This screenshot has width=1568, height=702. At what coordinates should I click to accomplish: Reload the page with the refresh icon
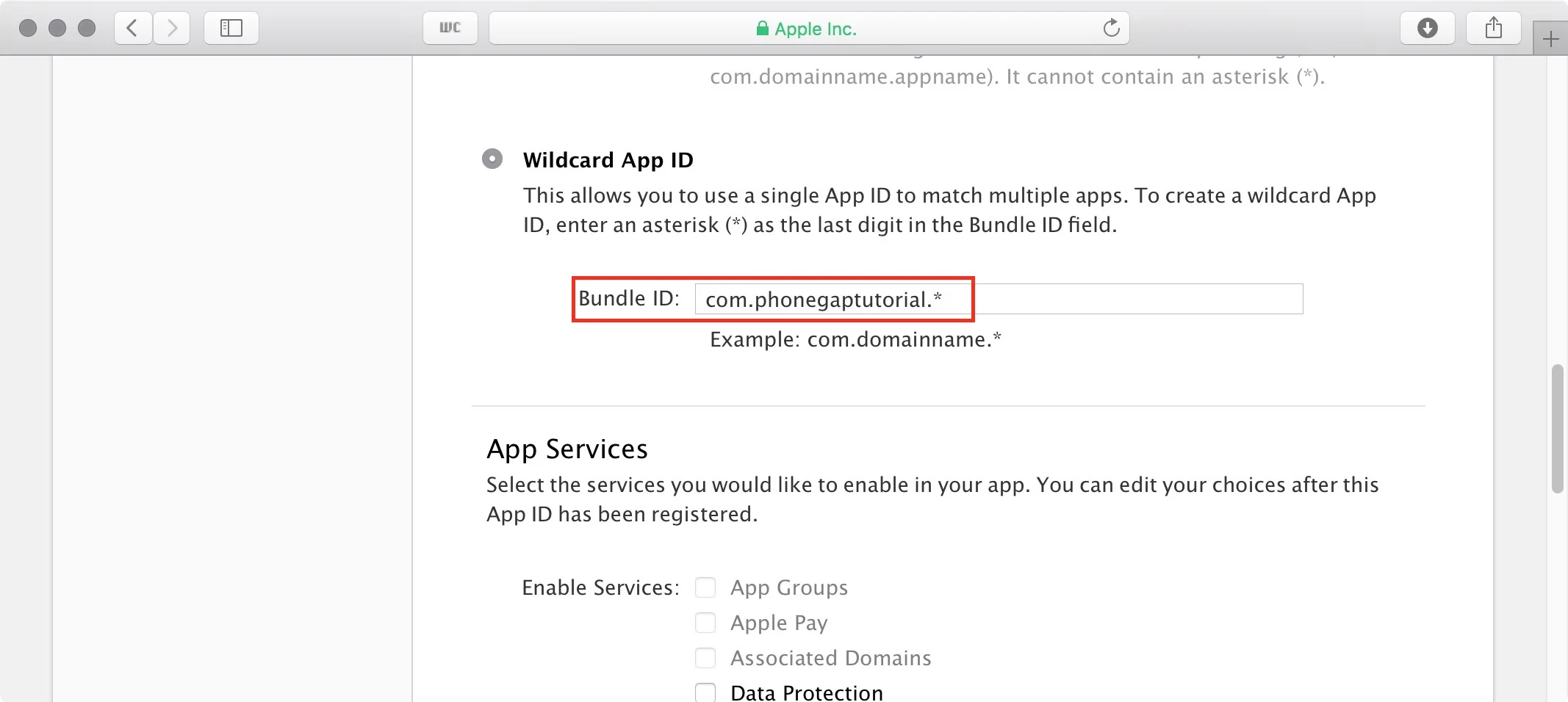[1111, 28]
